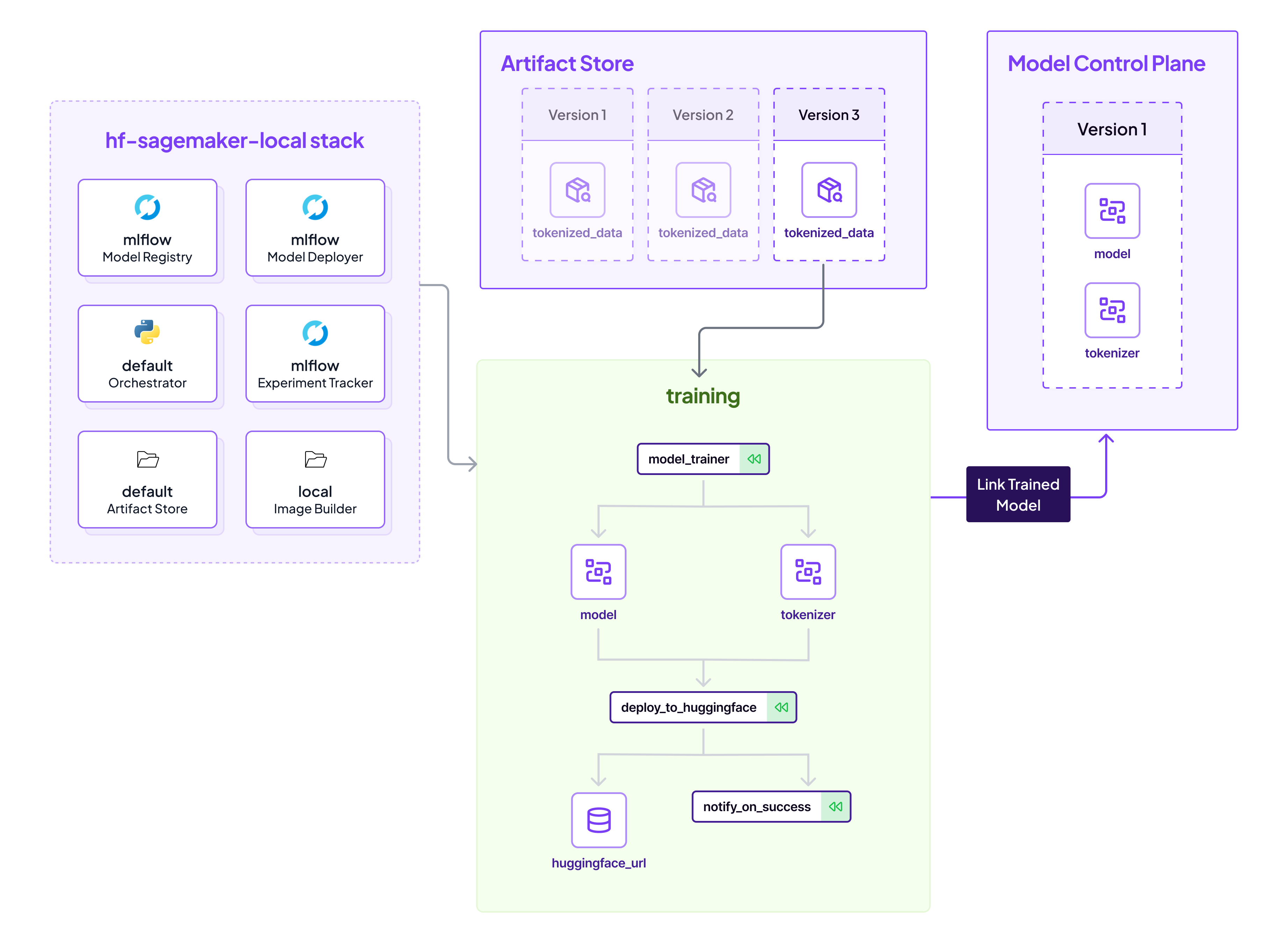The width and height of the screenshot is (1288, 943).
Task: Toggle the cache indicator on deploy_to_huggingface
Action: tap(781, 707)
